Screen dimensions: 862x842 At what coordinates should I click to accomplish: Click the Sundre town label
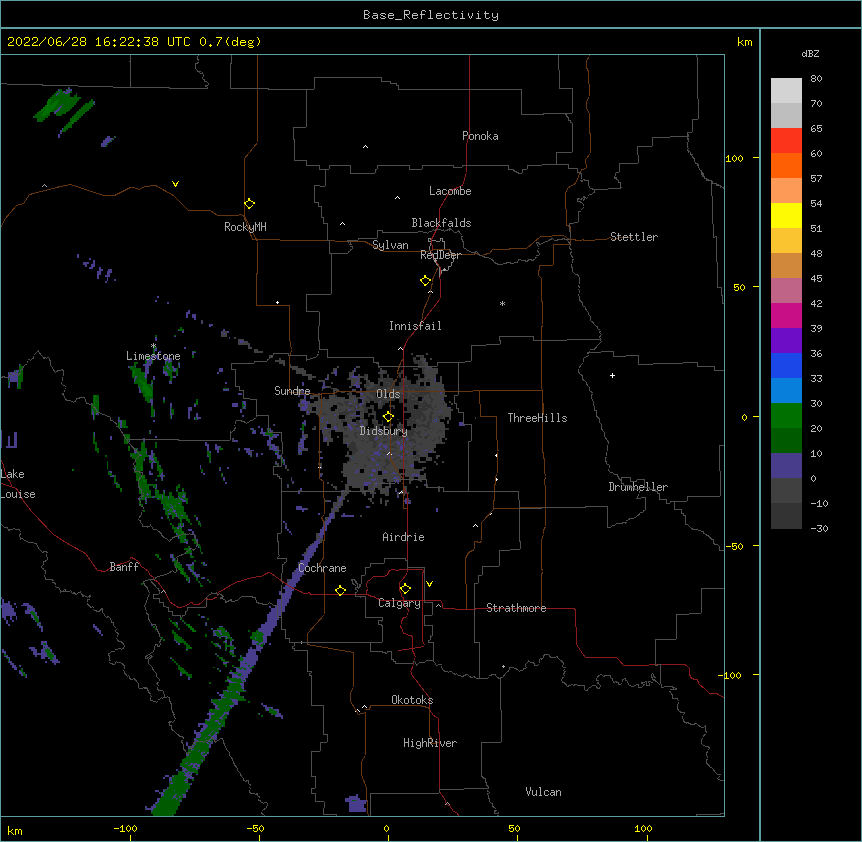[x=292, y=391]
